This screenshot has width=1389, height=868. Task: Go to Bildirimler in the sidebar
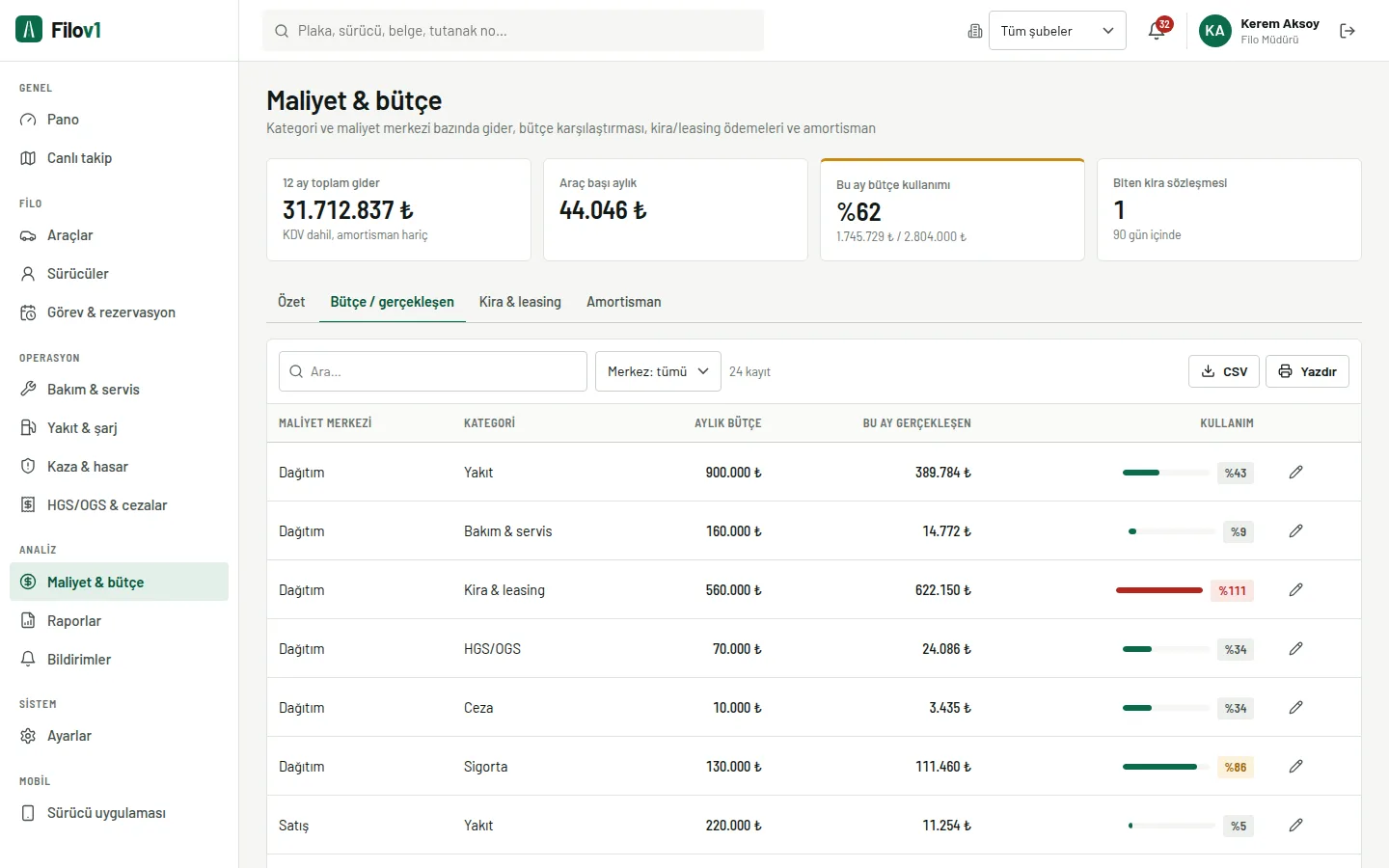119,660
